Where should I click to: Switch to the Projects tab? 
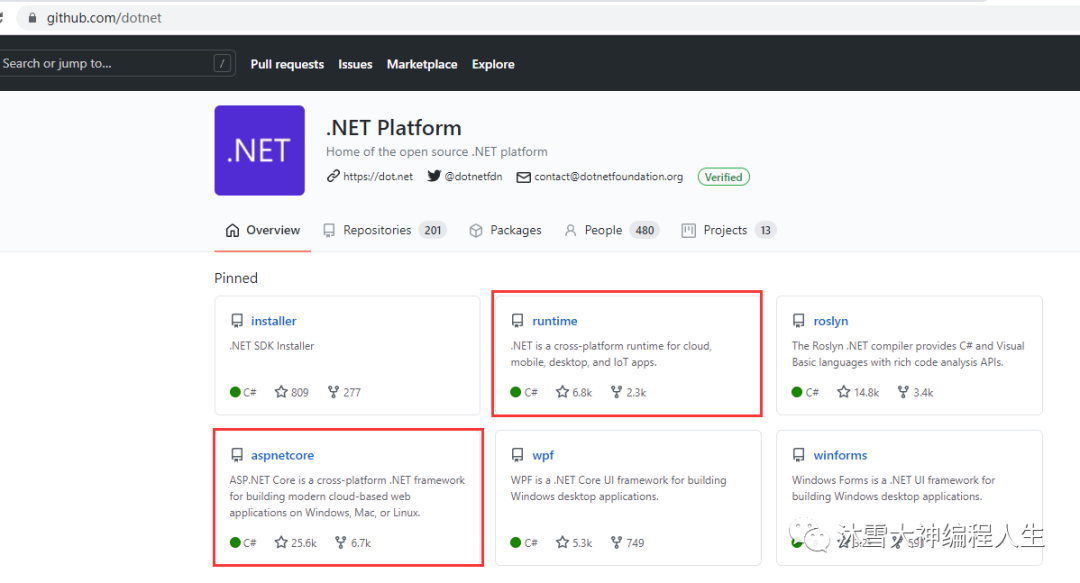tap(728, 230)
